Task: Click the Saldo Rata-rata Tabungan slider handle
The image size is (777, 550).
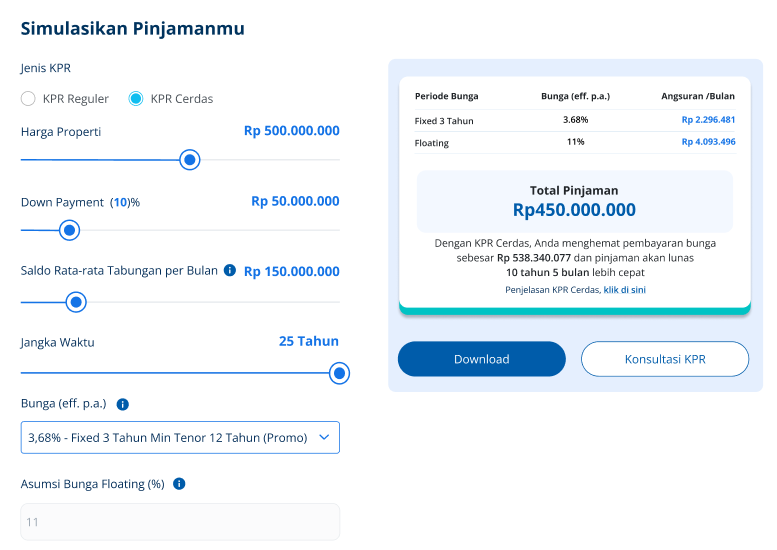Action: click(x=75, y=302)
